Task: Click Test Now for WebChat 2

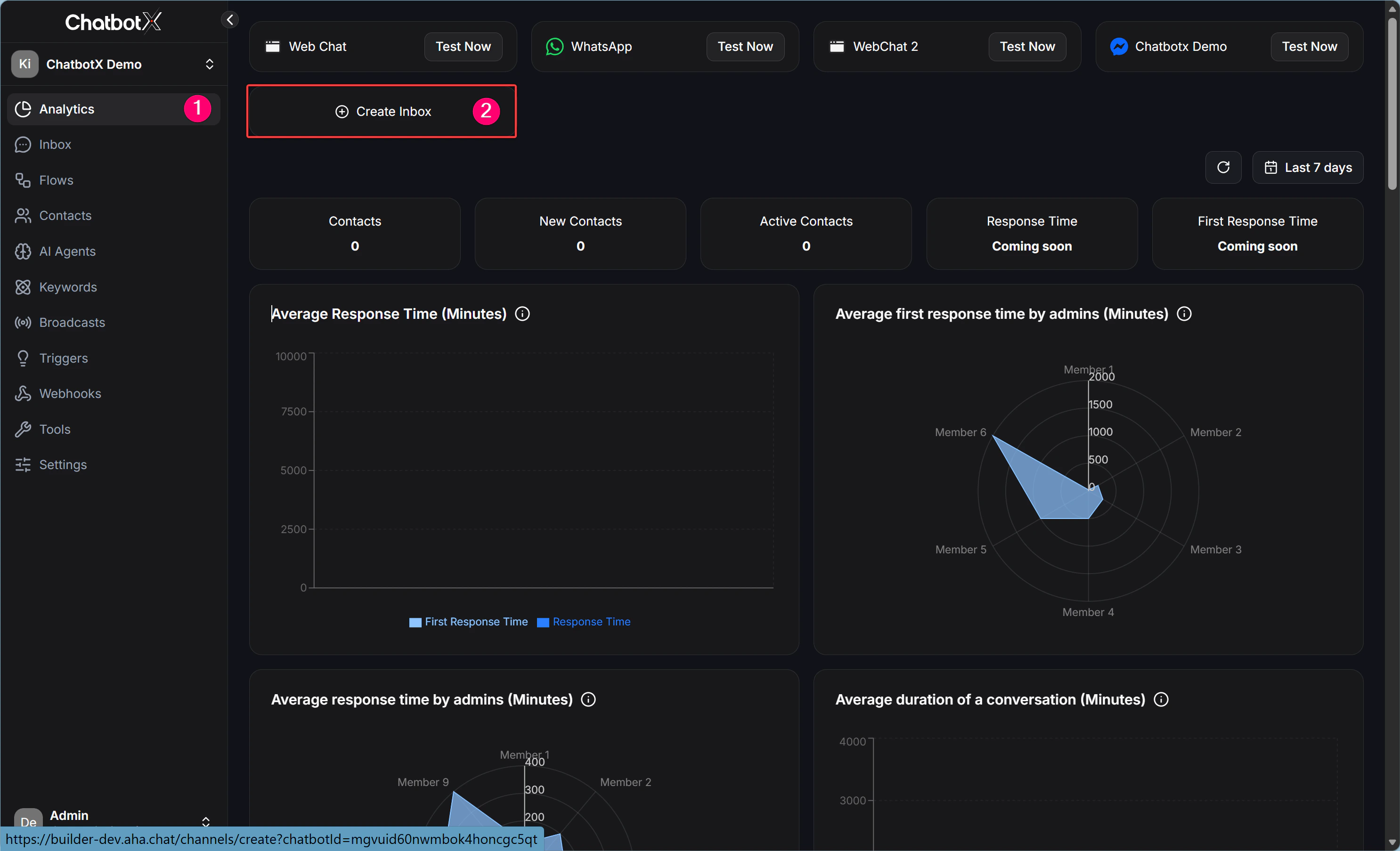Action: tap(1027, 47)
